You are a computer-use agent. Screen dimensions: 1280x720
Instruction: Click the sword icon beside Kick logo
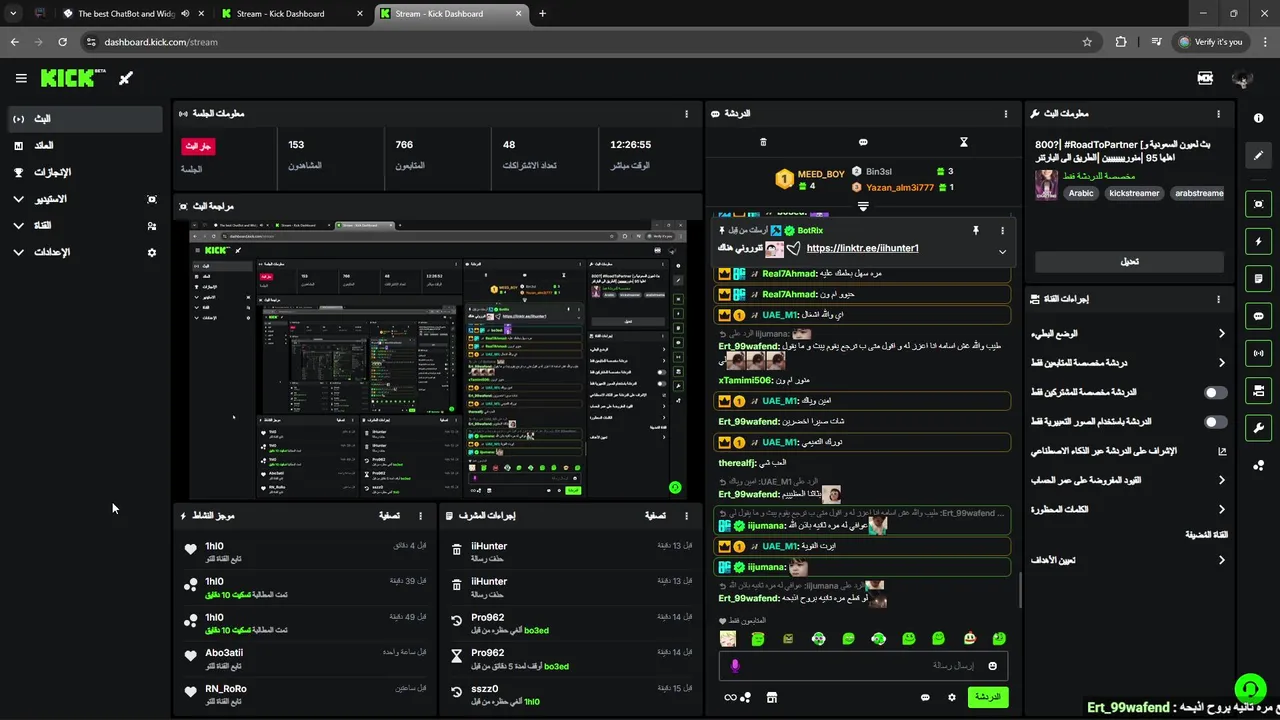click(126, 78)
